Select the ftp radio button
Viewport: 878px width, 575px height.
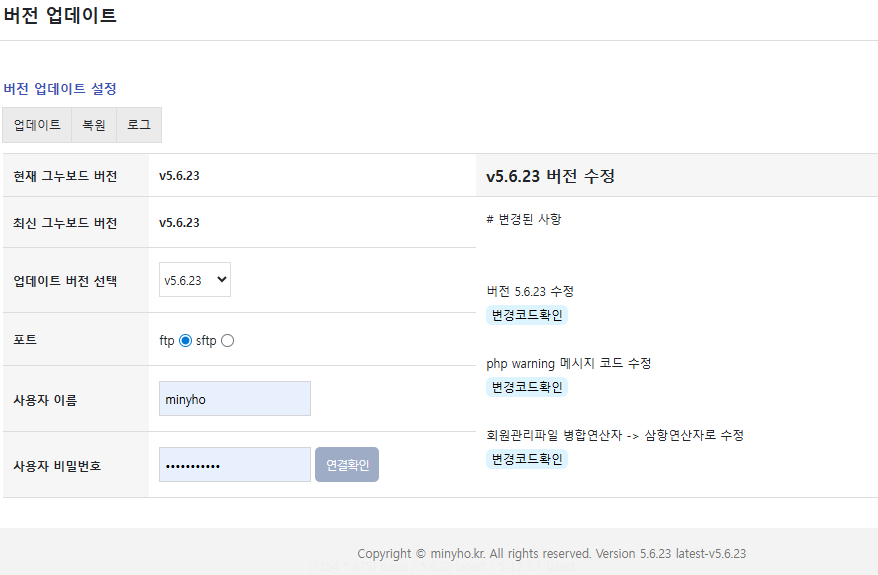(185, 341)
